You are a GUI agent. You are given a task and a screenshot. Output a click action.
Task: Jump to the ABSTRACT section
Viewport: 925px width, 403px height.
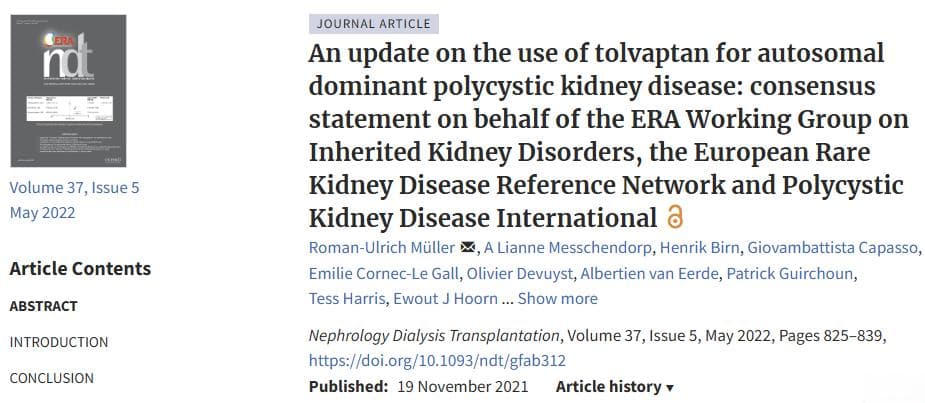pos(44,306)
